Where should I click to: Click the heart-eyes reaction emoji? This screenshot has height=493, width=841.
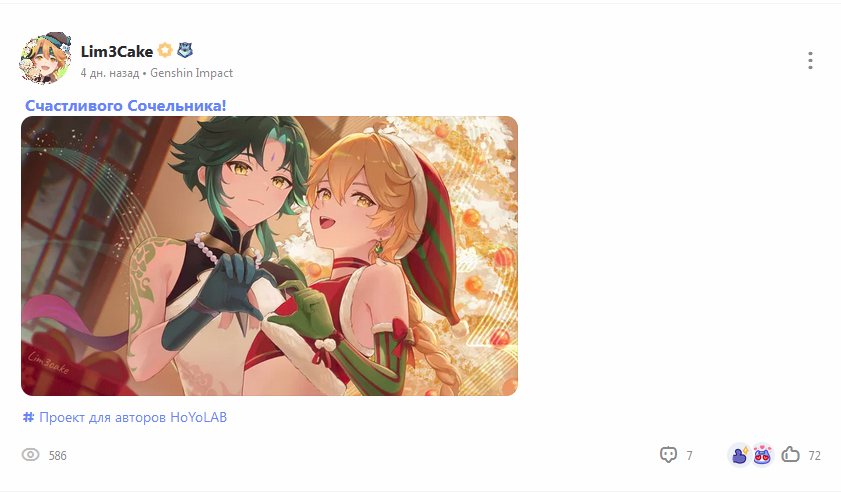[762, 455]
